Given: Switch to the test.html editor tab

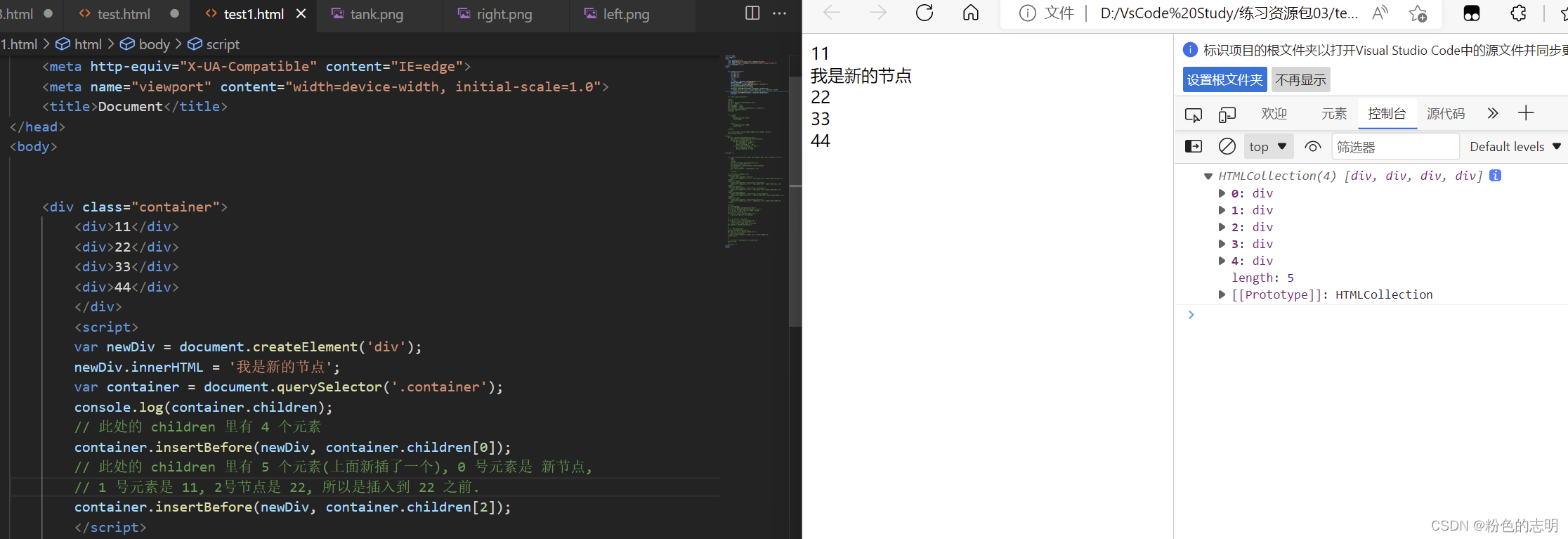Looking at the screenshot, I should click(124, 14).
